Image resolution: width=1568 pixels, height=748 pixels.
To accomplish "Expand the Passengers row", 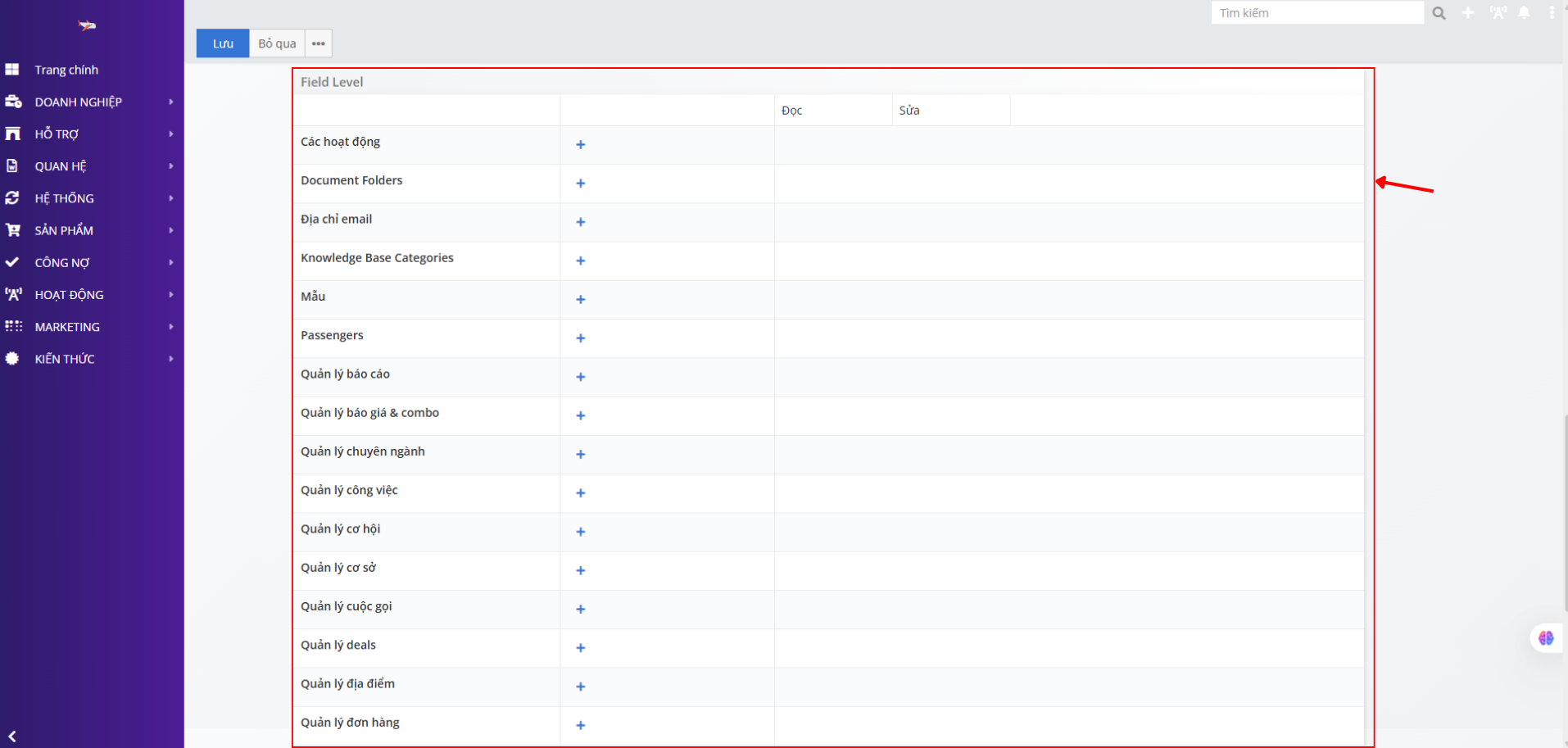I will pyautogui.click(x=580, y=338).
